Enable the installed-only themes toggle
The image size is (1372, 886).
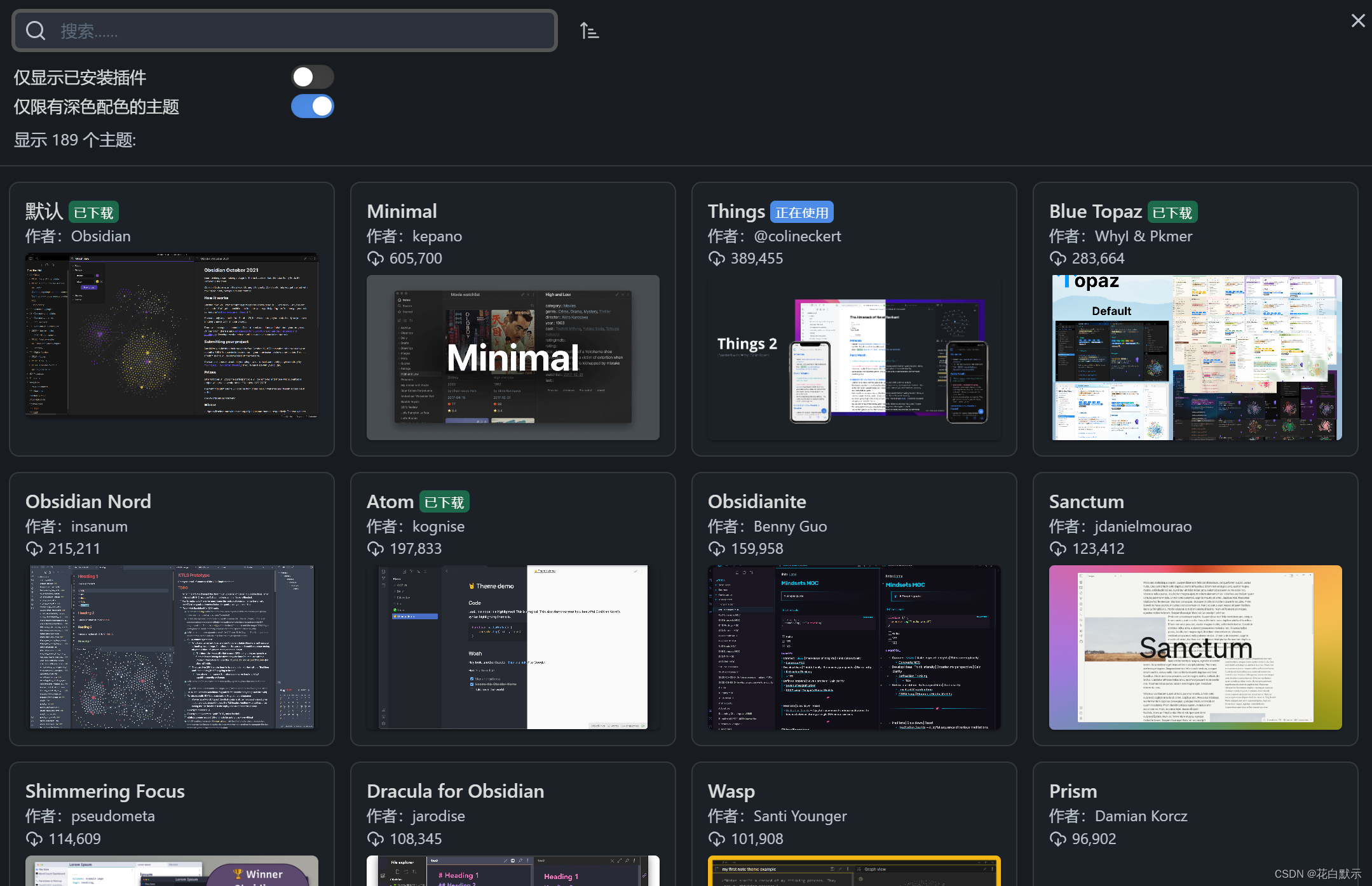coord(312,77)
